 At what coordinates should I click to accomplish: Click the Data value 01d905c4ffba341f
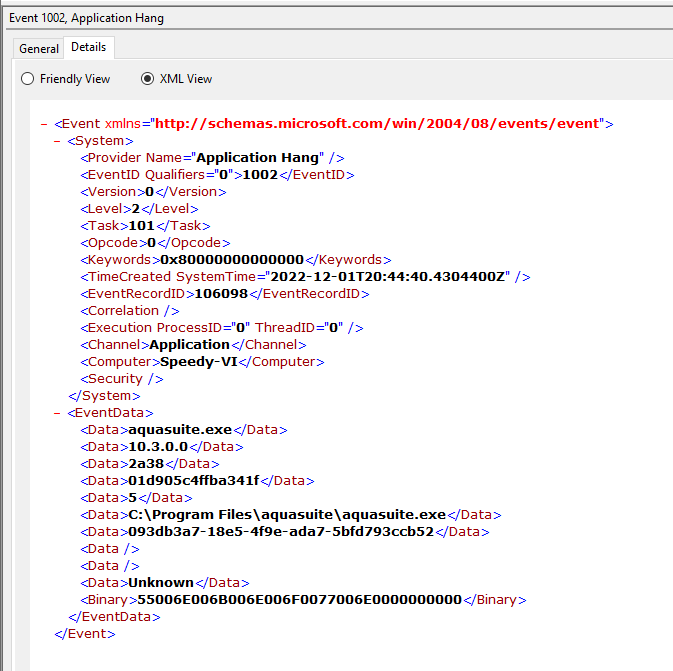click(x=194, y=481)
